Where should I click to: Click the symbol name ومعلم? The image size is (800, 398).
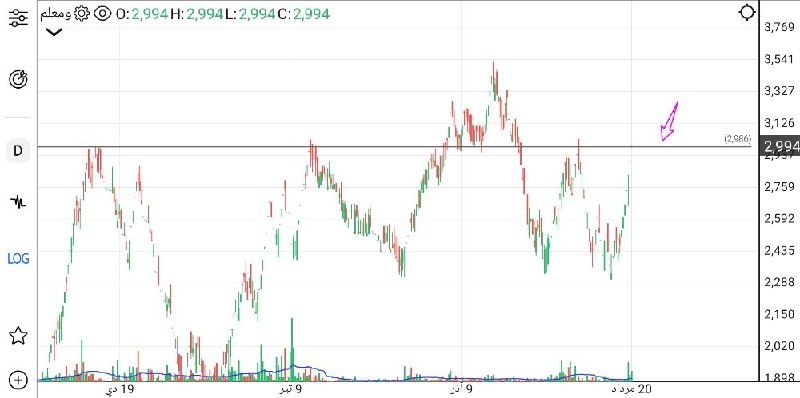click(55, 13)
